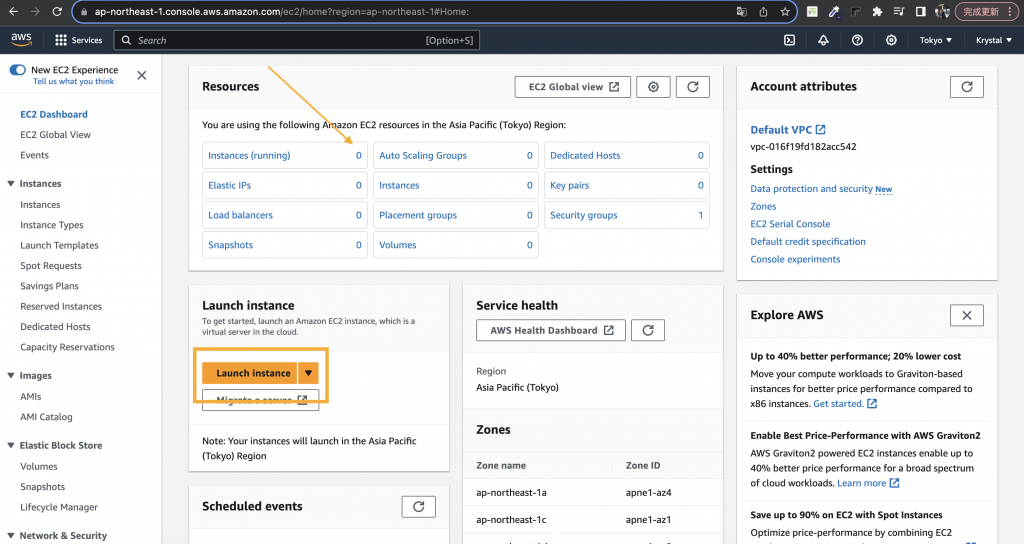Refresh the Resources panel

coord(693,87)
